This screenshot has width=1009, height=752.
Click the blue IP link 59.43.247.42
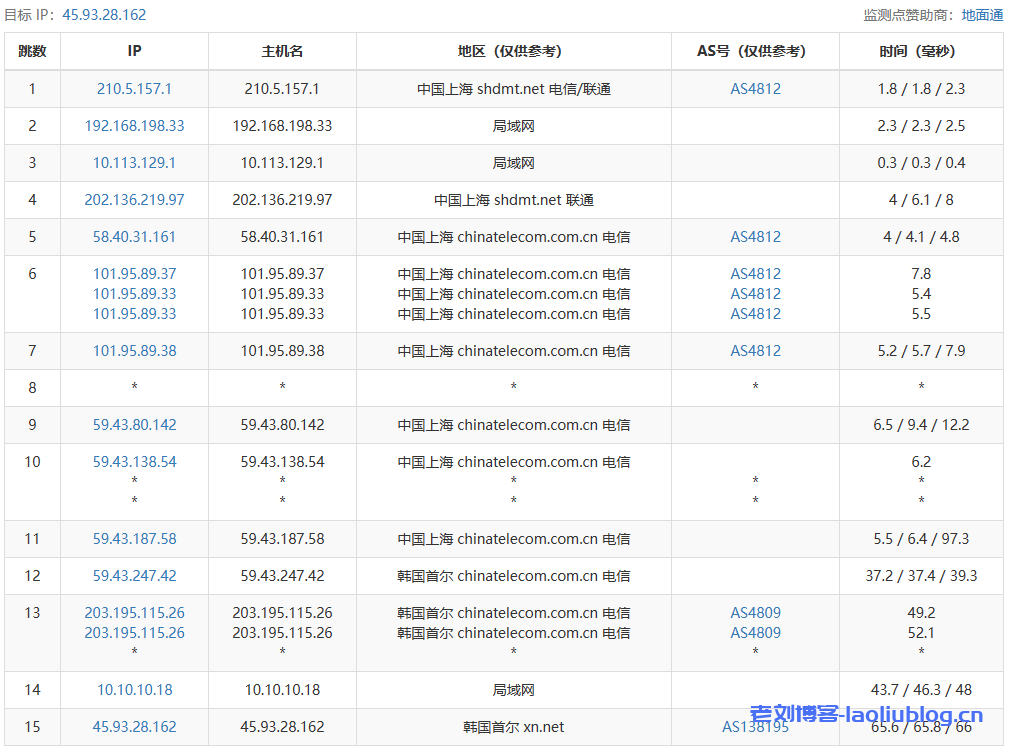[x=134, y=576]
